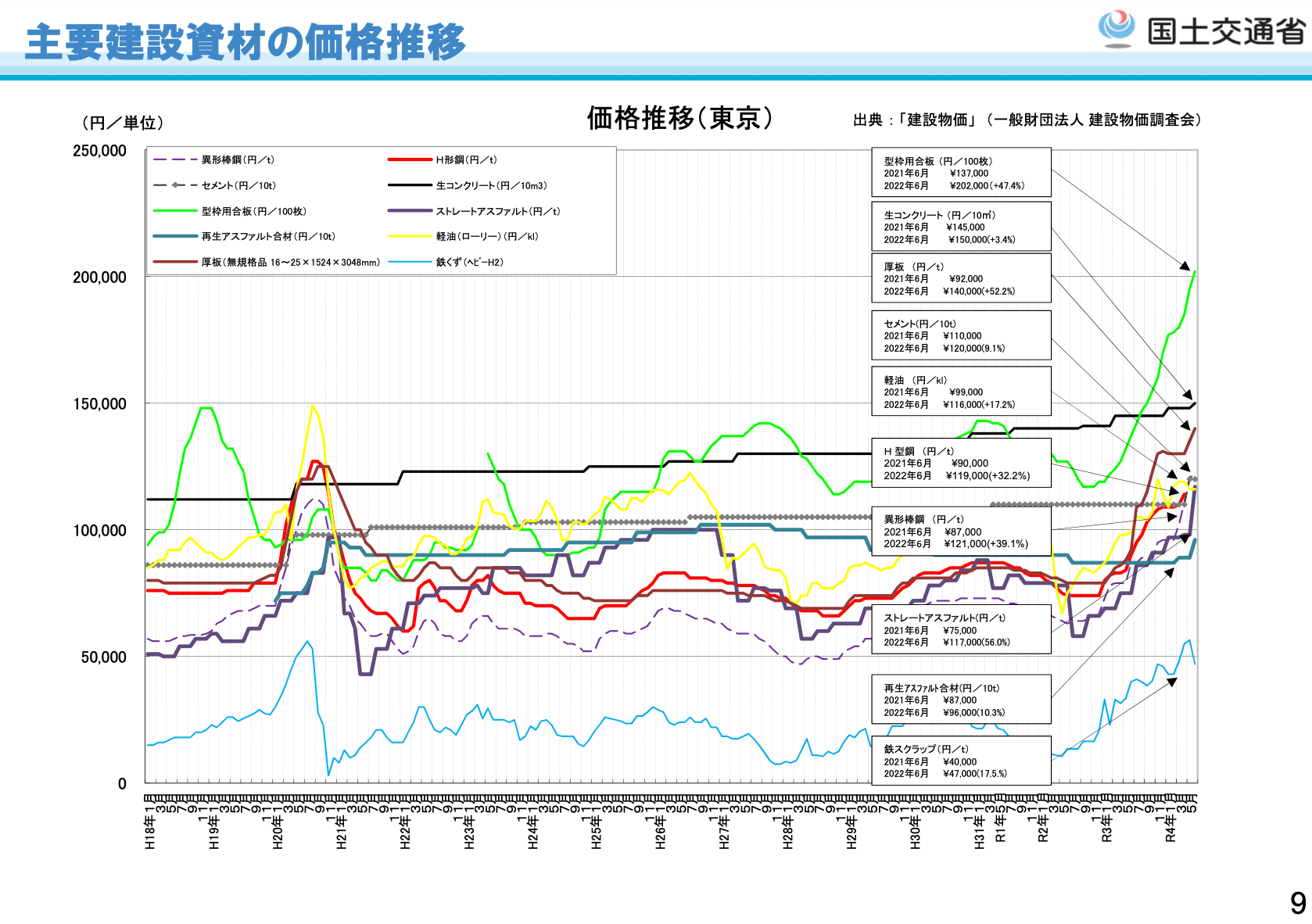Select the gray セメント legend marker
Image resolution: width=1312 pixels, height=924 pixels.
click(175, 185)
